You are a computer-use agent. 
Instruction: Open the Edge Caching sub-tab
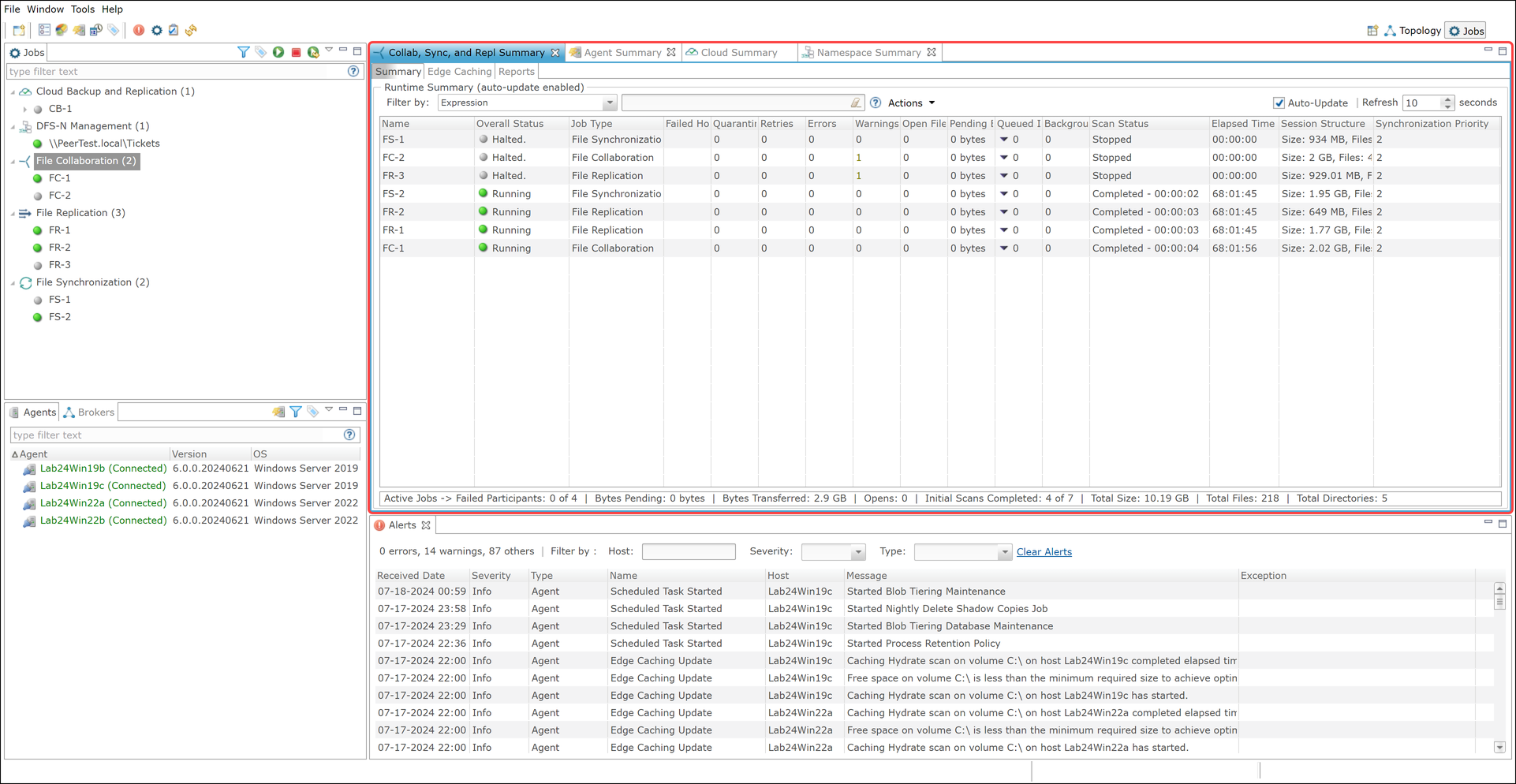(x=460, y=71)
